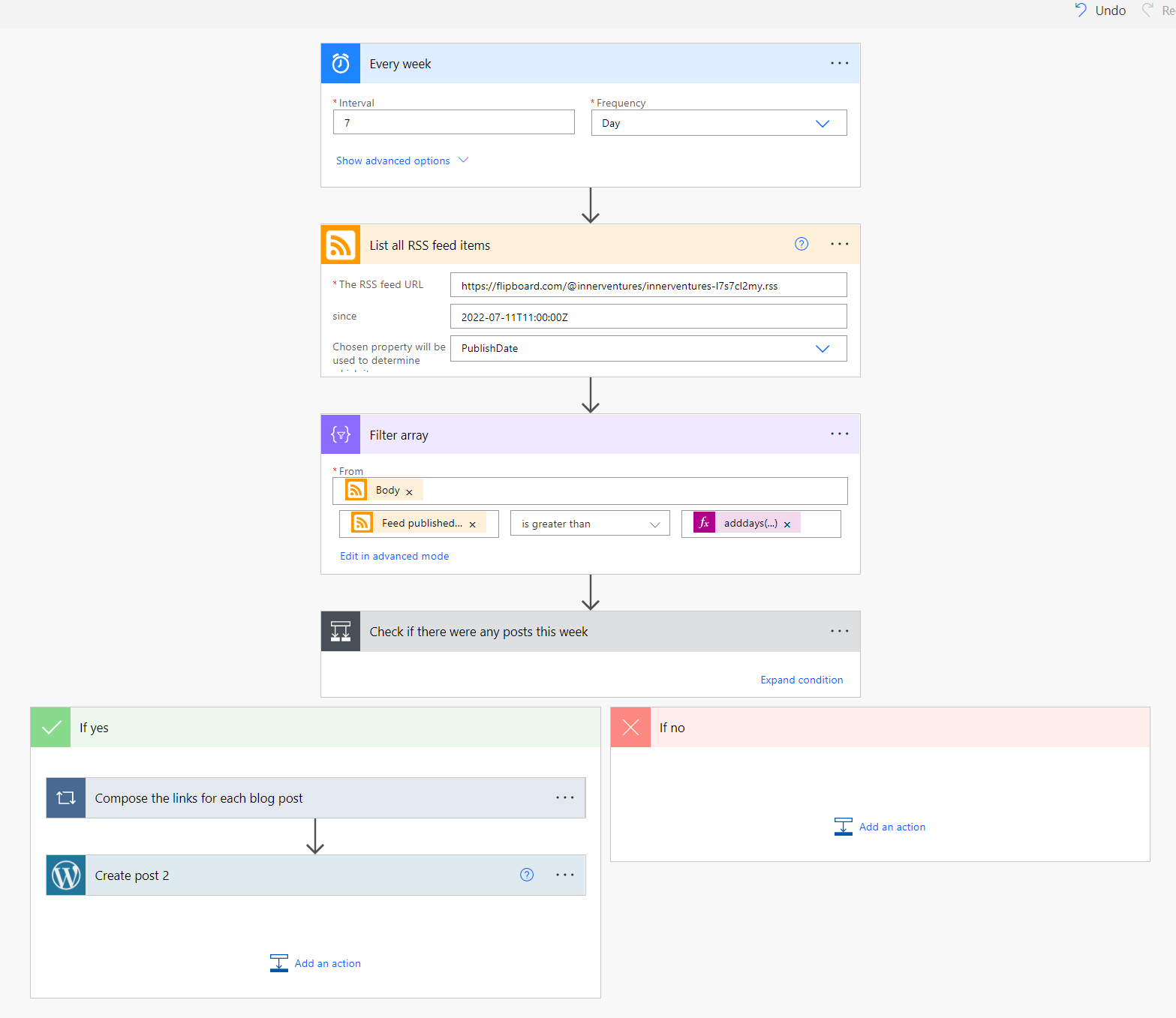Remove the adddays expression token
This screenshot has height=1018, width=1176.
pyautogui.click(x=787, y=524)
